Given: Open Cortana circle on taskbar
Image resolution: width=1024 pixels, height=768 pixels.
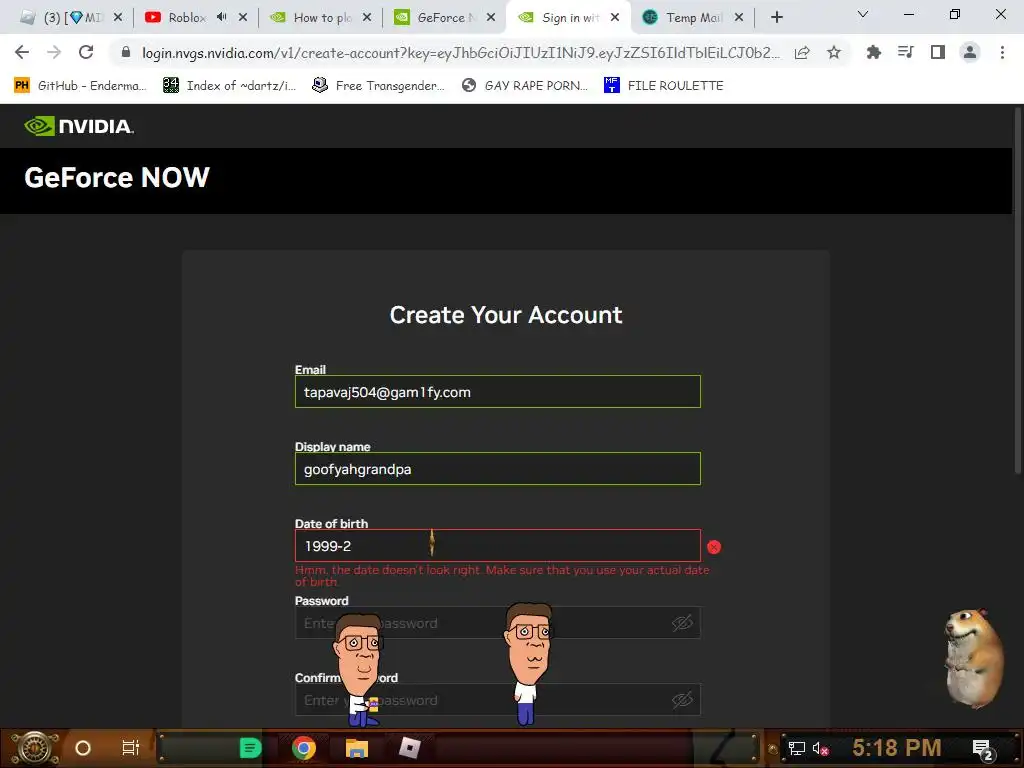Looking at the screenshot, I should coord(83,748).
